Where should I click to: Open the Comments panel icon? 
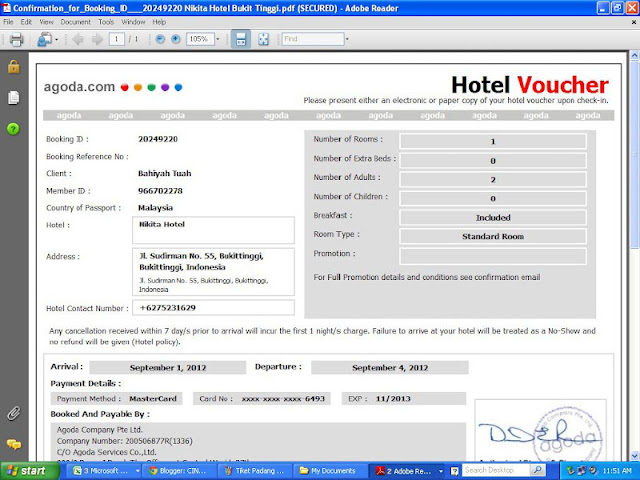tap(13, 444)
